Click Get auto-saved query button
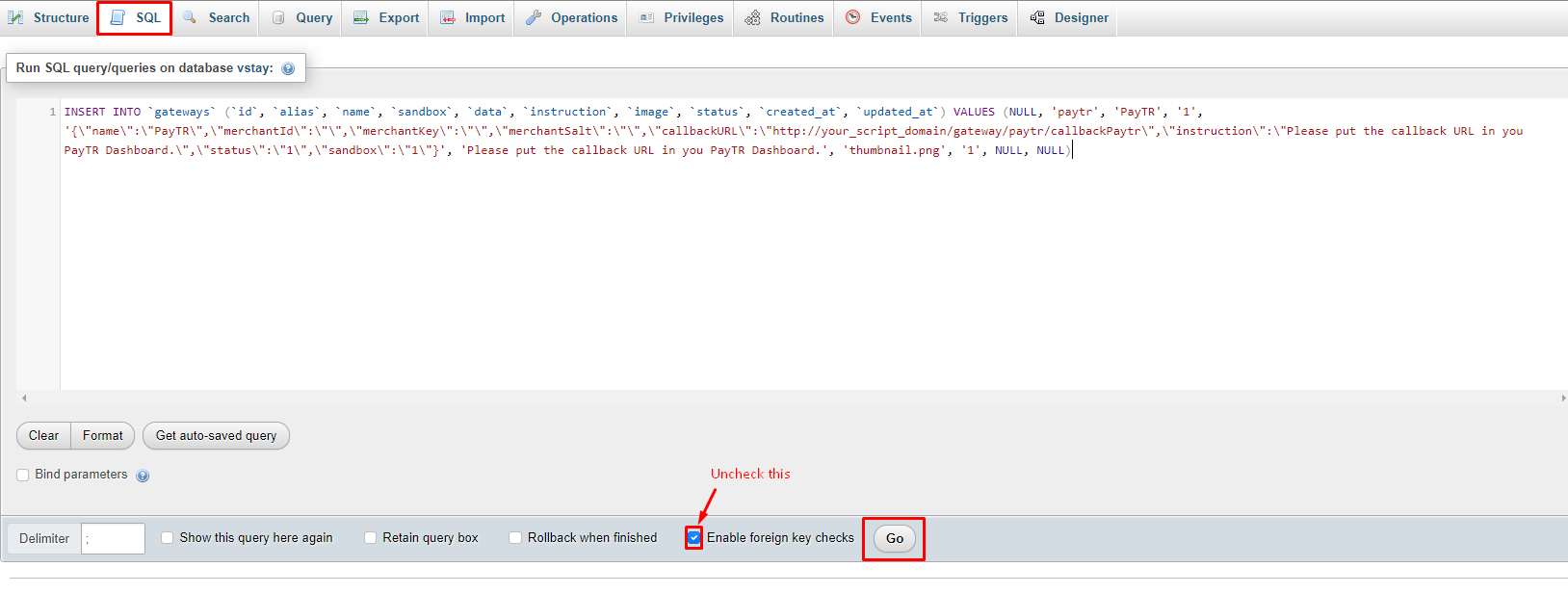Viewport: 1568px width, 593px height. [216, 436]
